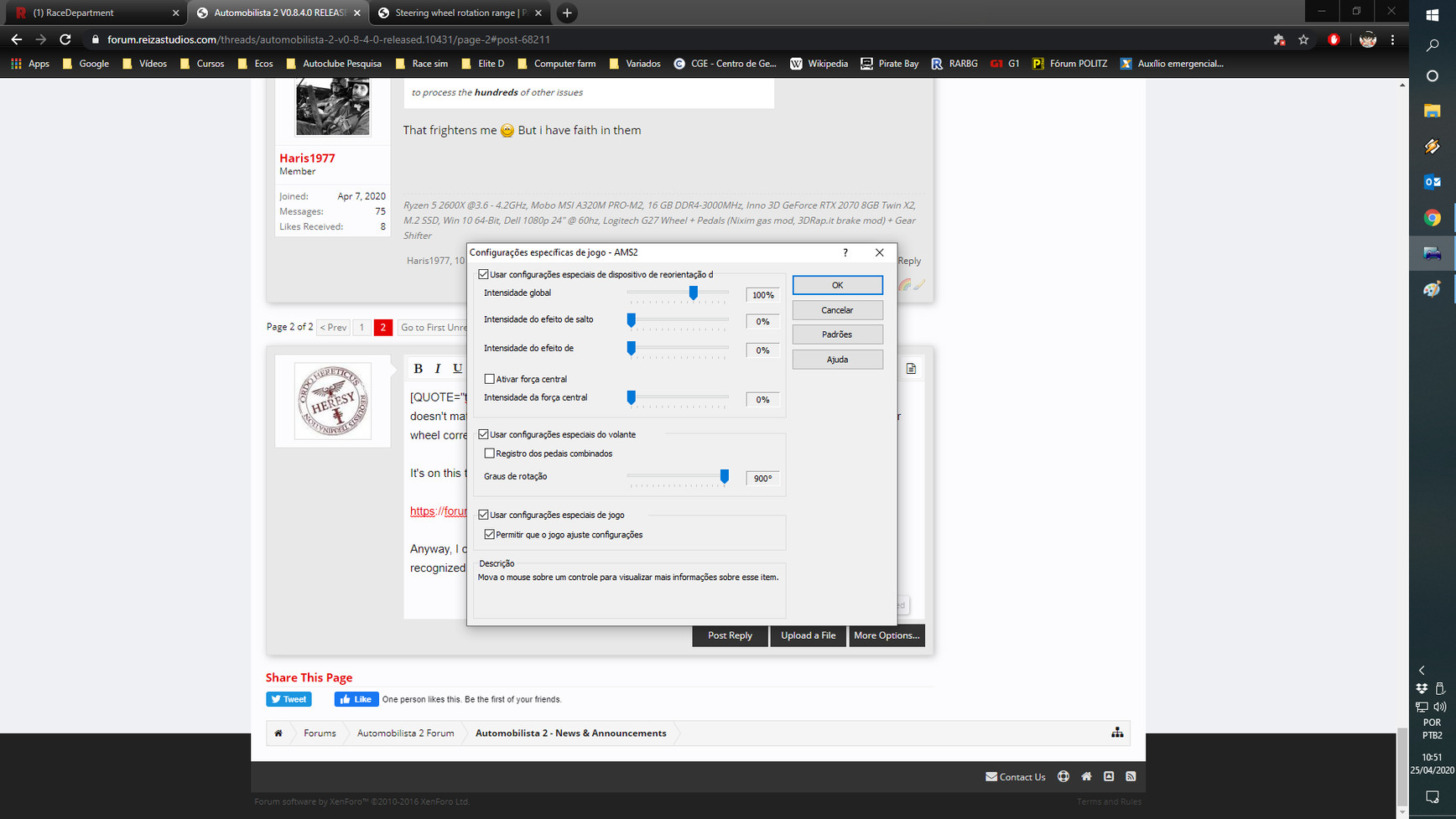Click the Underline formatting button in editor
1456x819 pixels.
pos(457,369)
